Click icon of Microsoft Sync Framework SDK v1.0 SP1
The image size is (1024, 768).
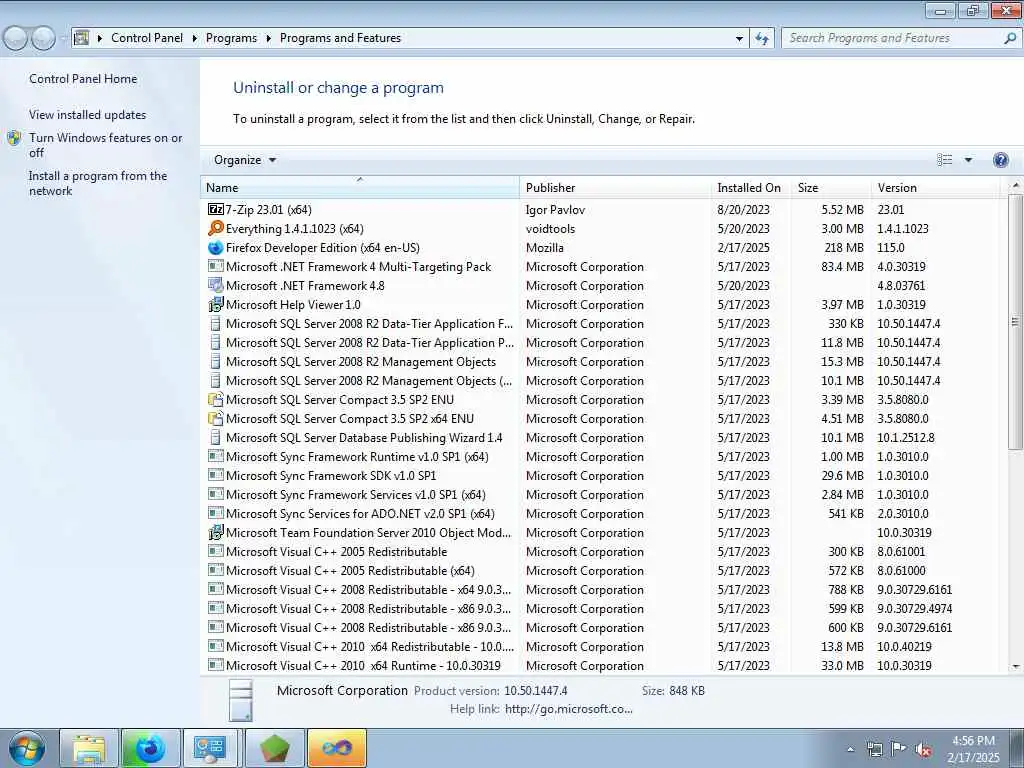coord(216,475)
